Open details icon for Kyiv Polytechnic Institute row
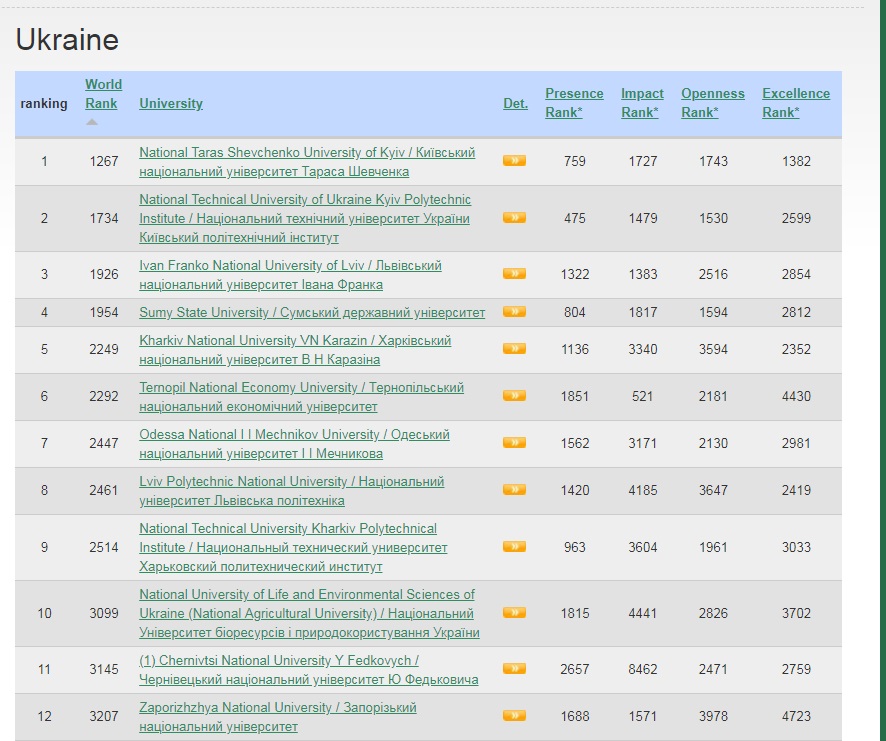Viewport: 886px width, 741px height. click(x=514, y=218)
